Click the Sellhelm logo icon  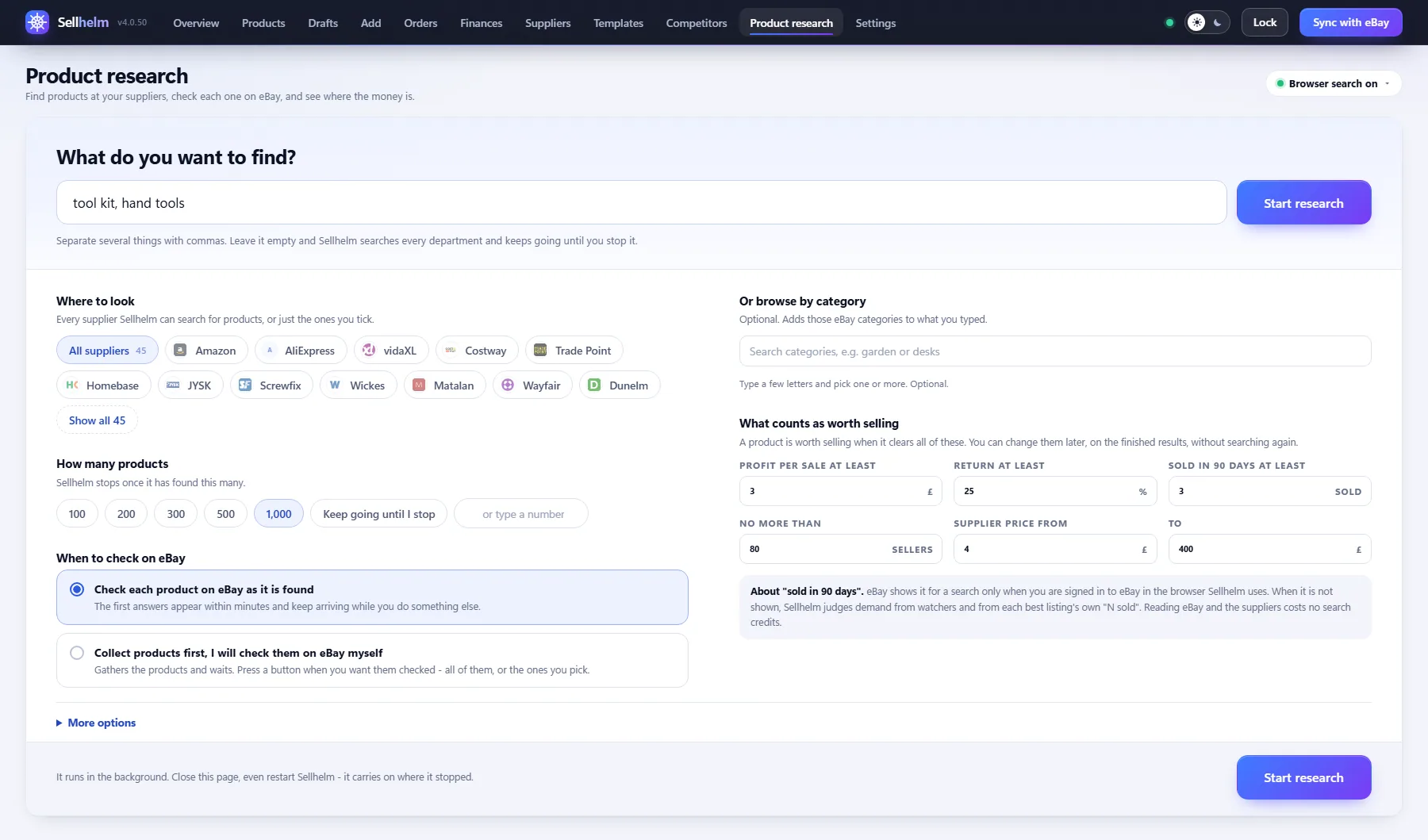click(x=37, y=22)
